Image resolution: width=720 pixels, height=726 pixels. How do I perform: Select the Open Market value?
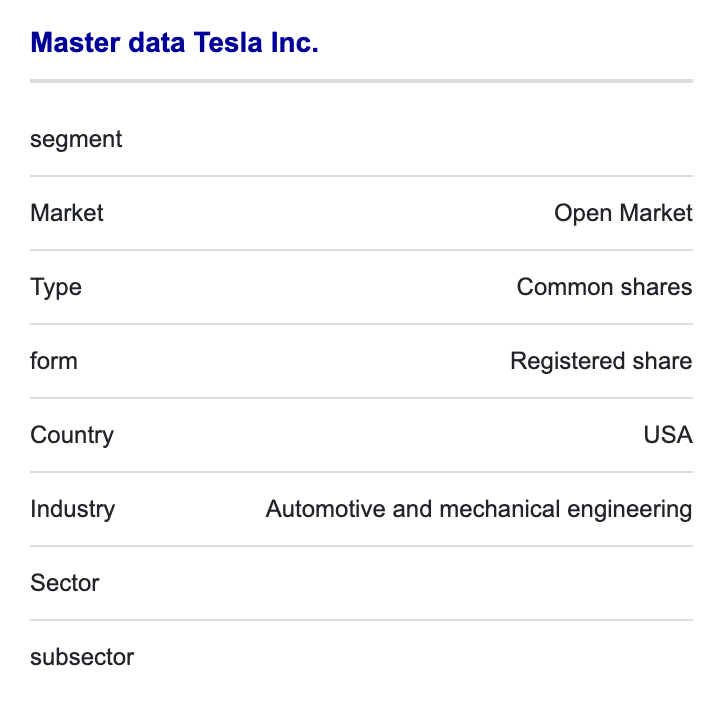[x=623, y=213]
